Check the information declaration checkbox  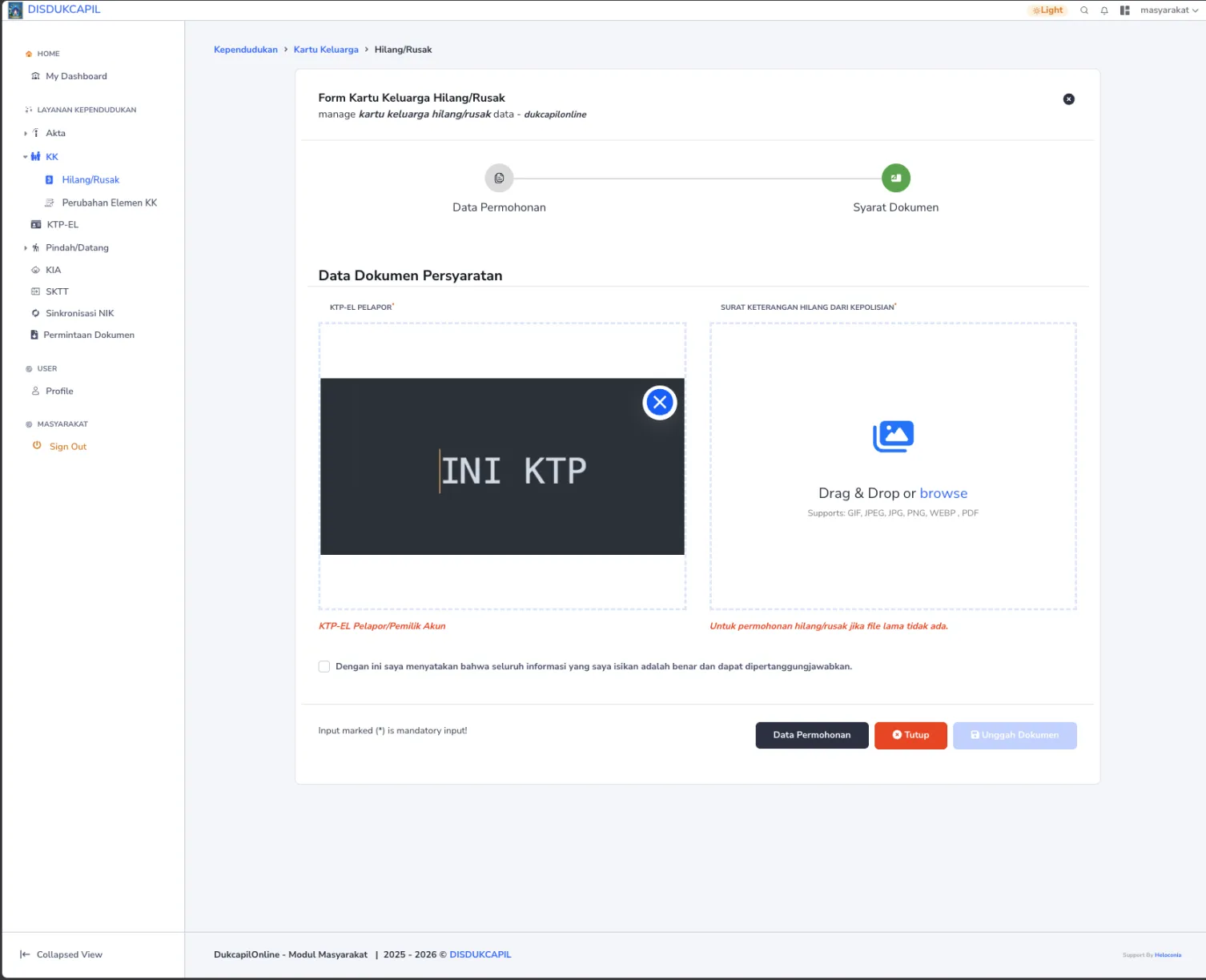click(324, 667)
